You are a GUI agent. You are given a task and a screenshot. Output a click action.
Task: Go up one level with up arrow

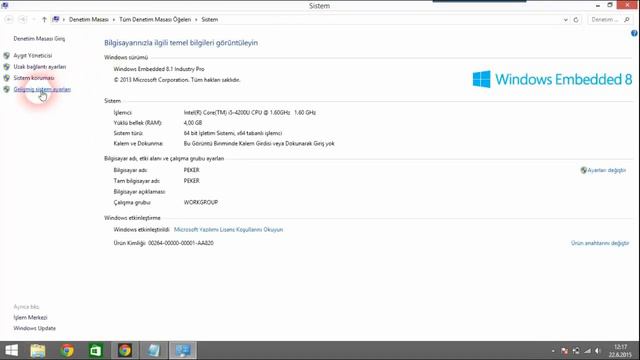pos(44,20)
